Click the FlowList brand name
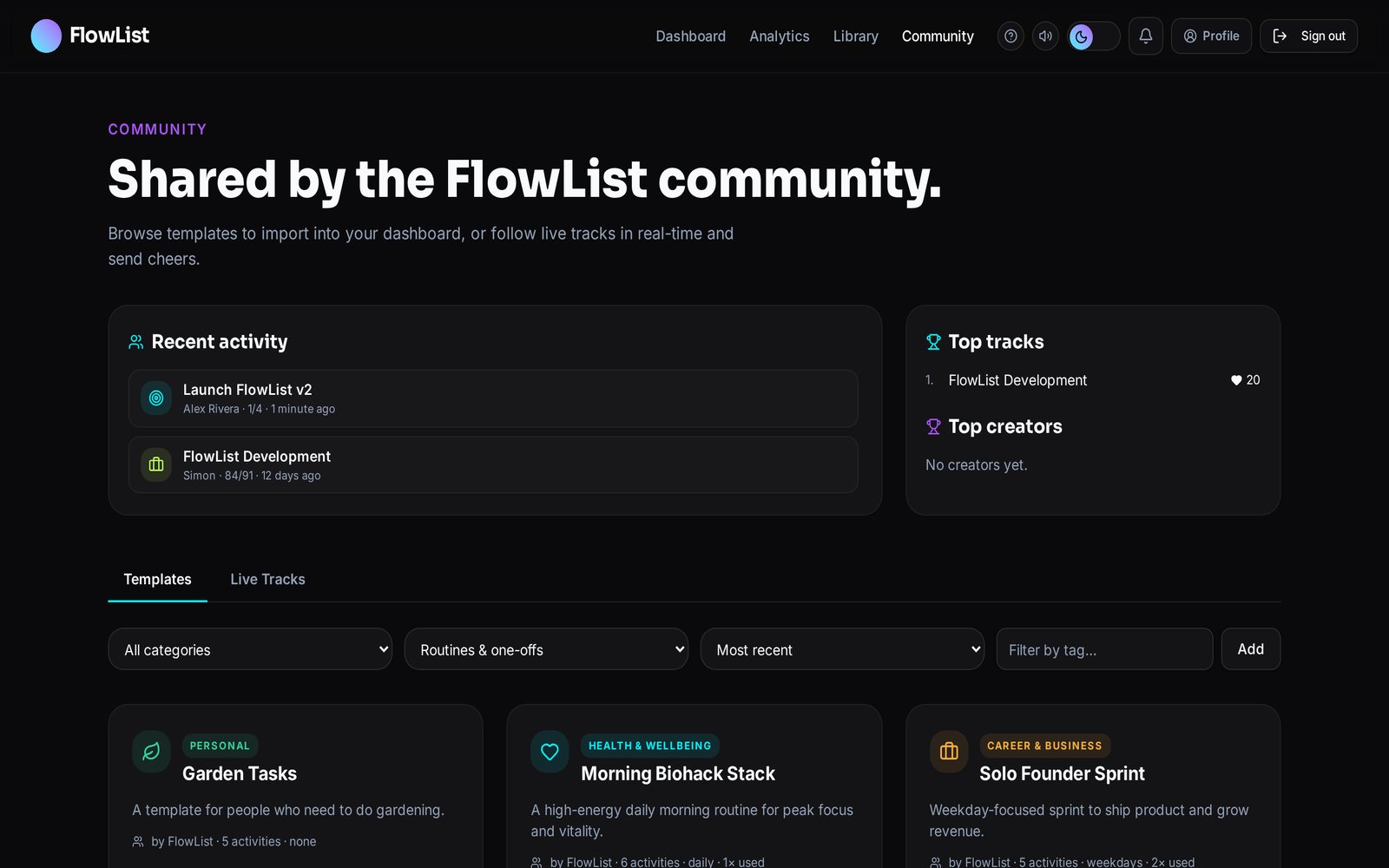Screen dimensions: 1389x868 [x=109, y=36]
